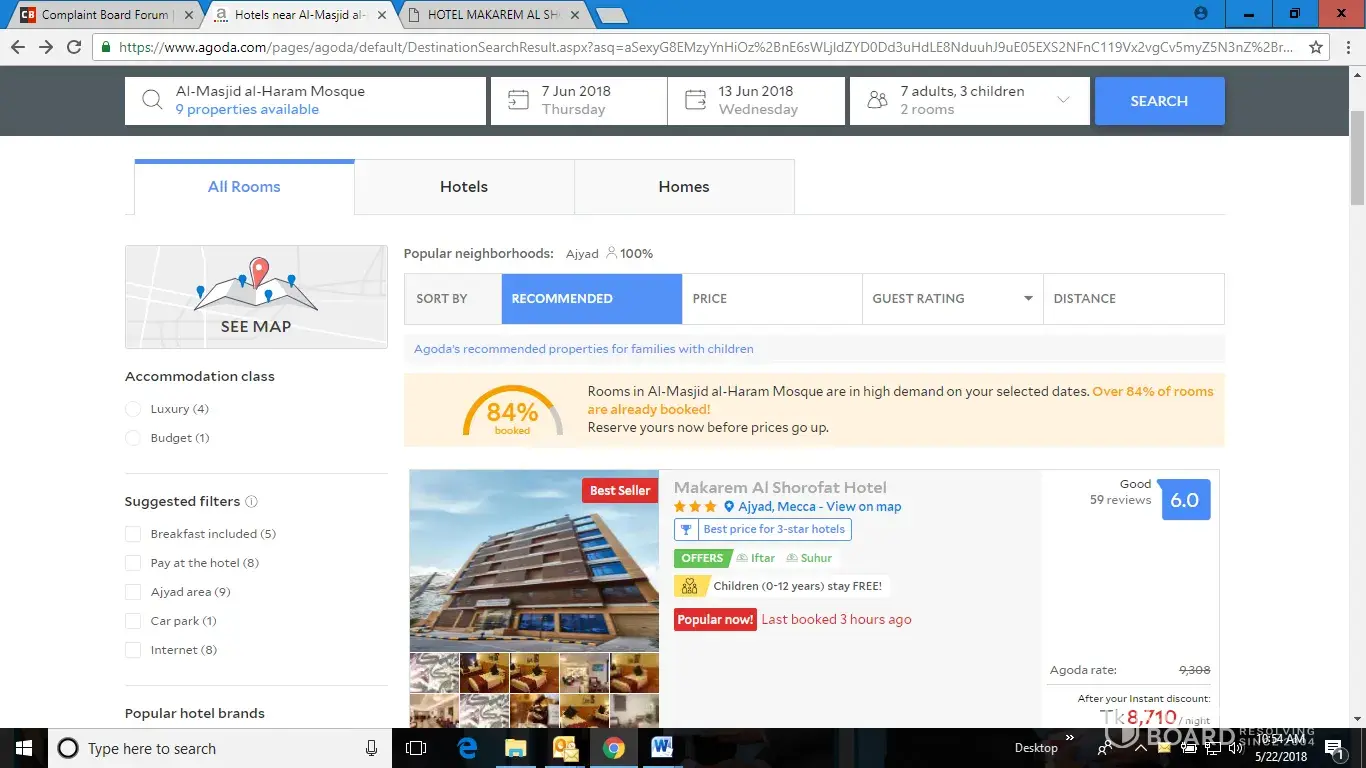Click the info icon next to Suggested filters

click(251, 502)
